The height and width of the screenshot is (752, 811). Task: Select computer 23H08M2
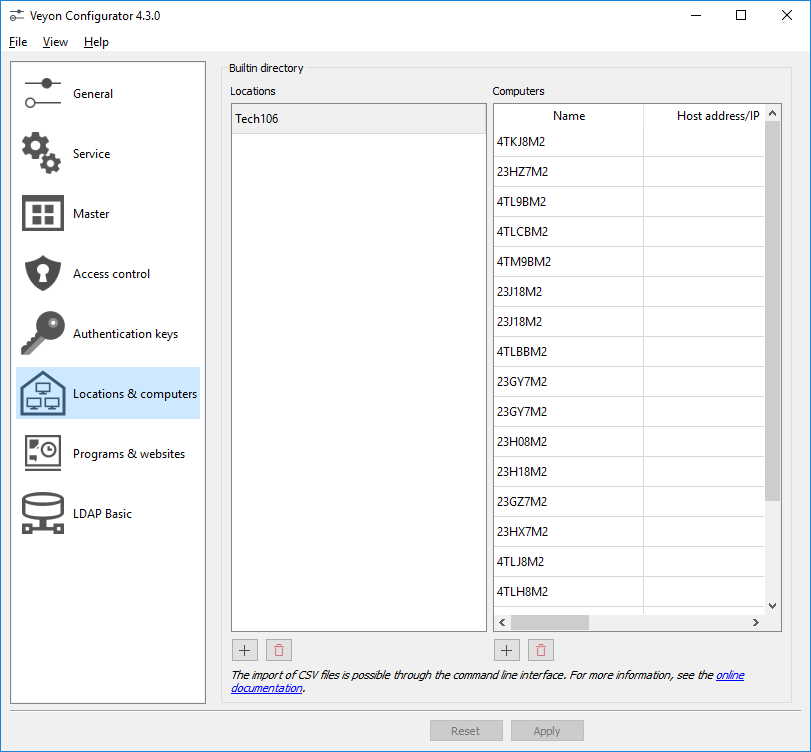pos(568,442)
